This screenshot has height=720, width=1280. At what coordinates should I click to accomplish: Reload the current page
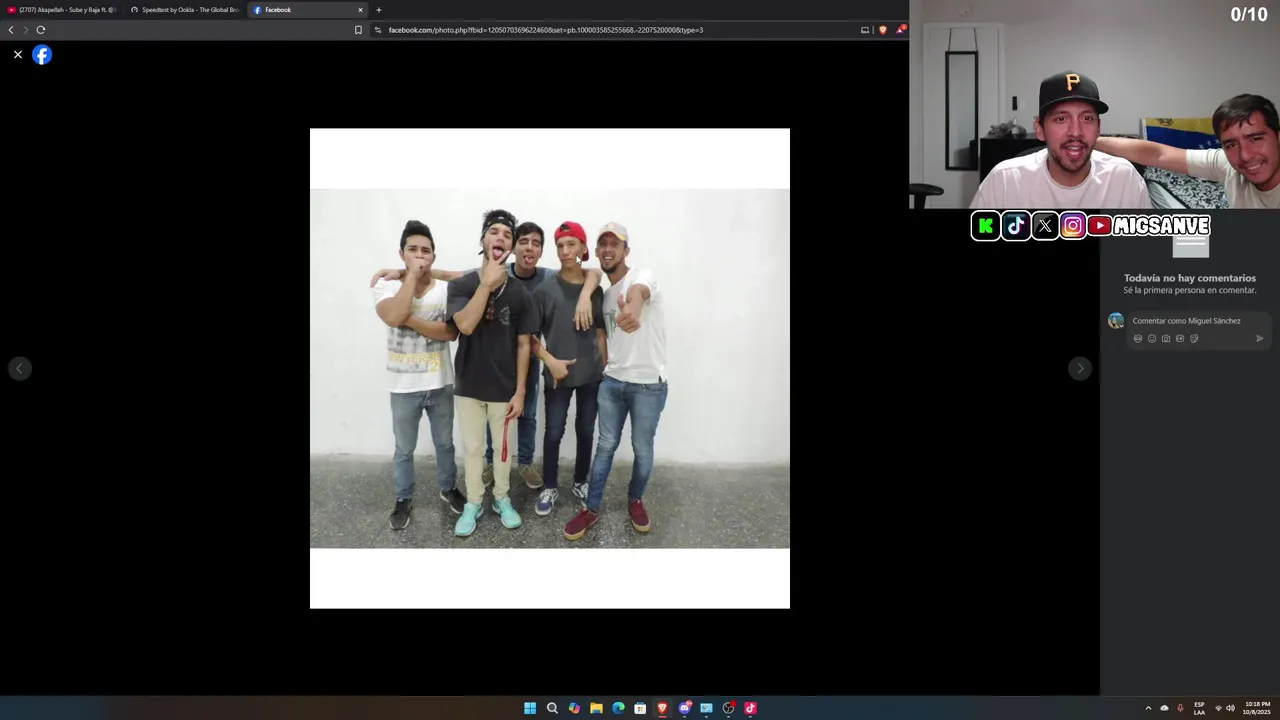click(x=41, y=30)
